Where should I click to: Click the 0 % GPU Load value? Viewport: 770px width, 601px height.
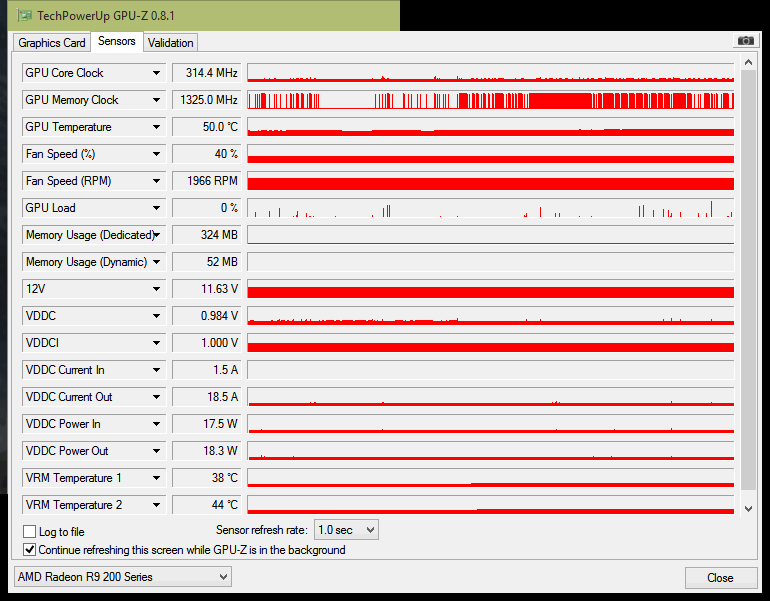pyautogui.click(x=207, y=208)
